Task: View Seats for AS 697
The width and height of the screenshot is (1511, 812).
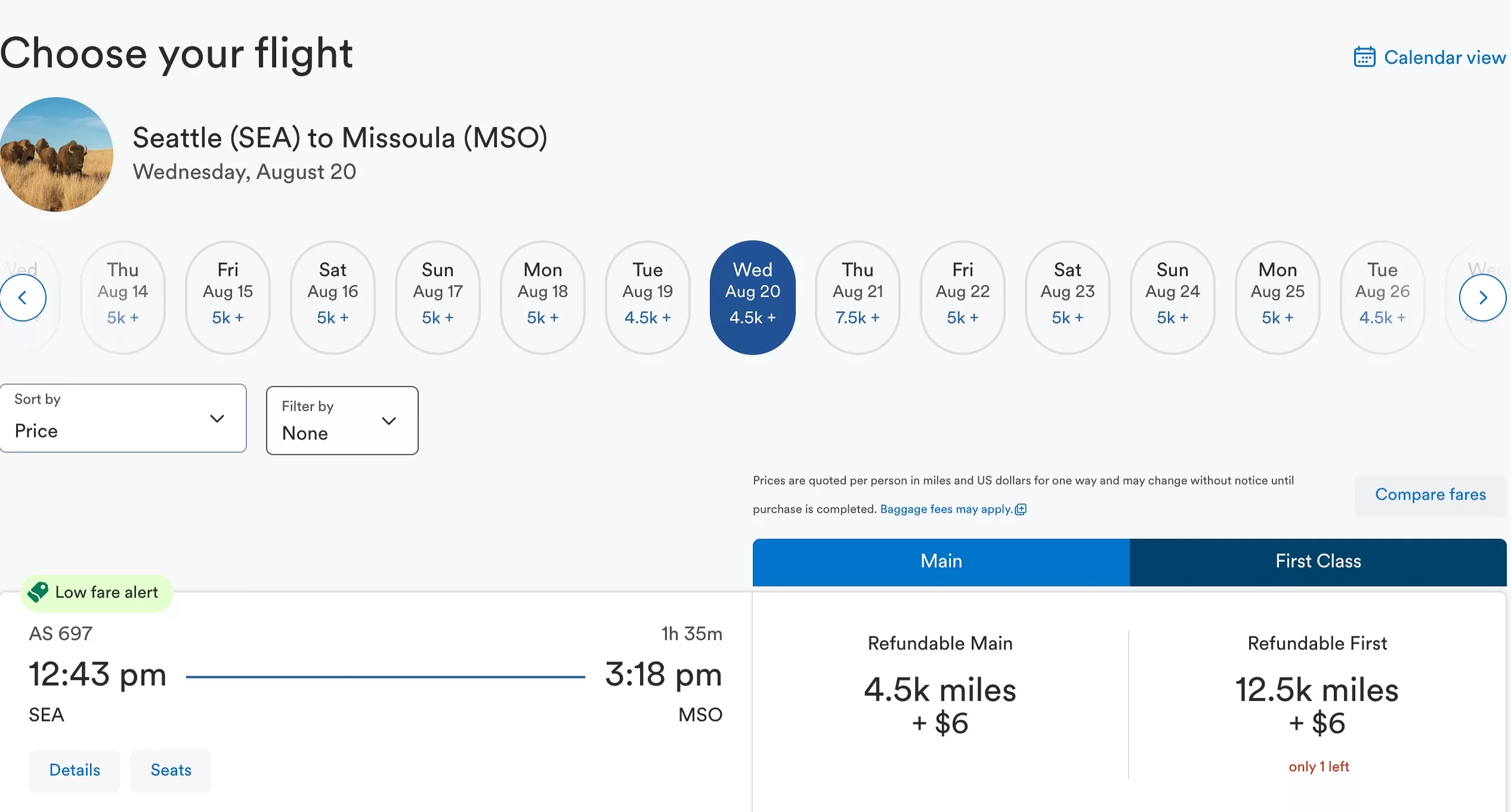Action: (171, 770)
